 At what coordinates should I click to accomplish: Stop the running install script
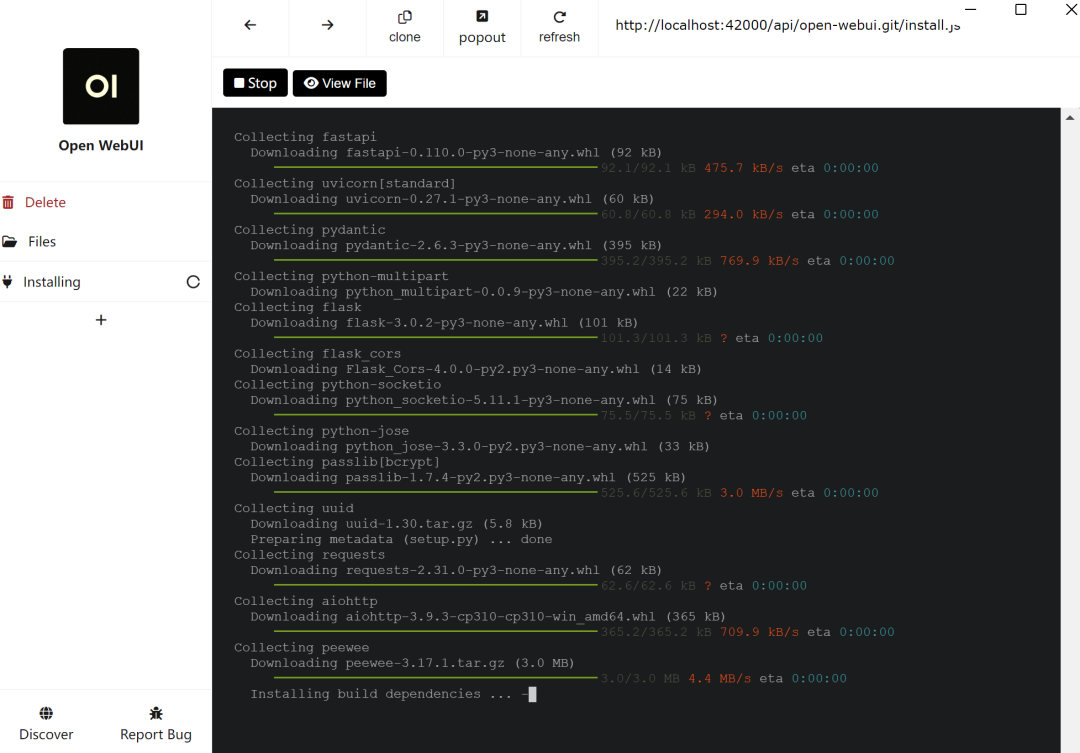click(x=255, y=83)
